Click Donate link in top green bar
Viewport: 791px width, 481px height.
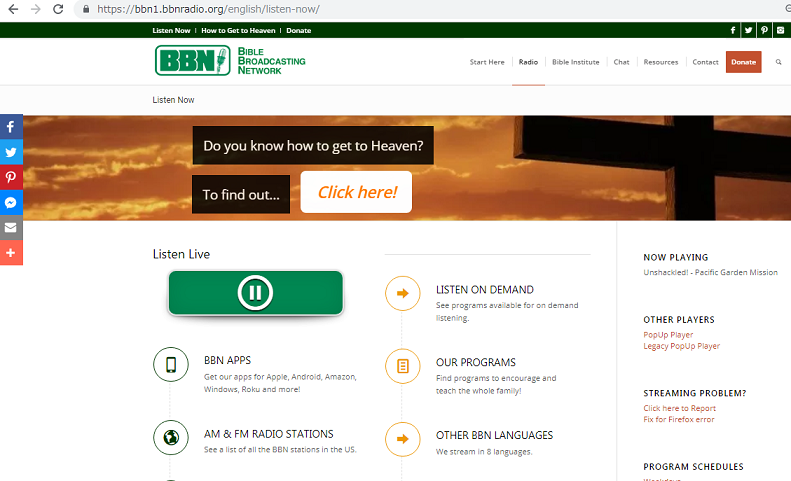(x=299, y=30)
